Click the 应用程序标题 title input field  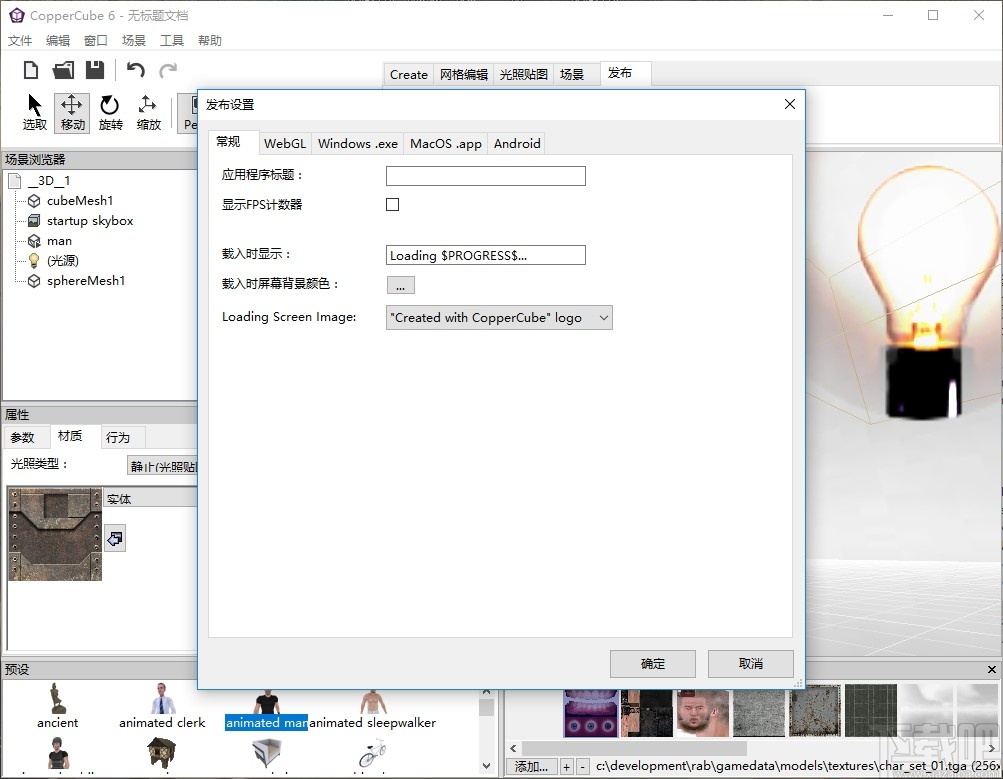pos(485,175)
